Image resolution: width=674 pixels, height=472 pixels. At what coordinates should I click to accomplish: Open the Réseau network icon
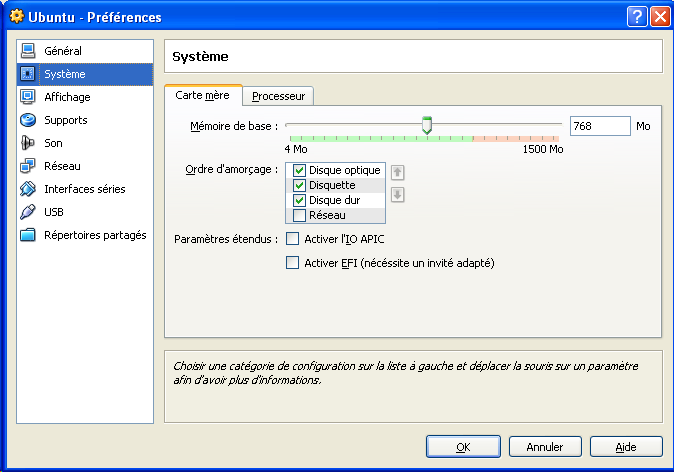[x=28, y=166]
